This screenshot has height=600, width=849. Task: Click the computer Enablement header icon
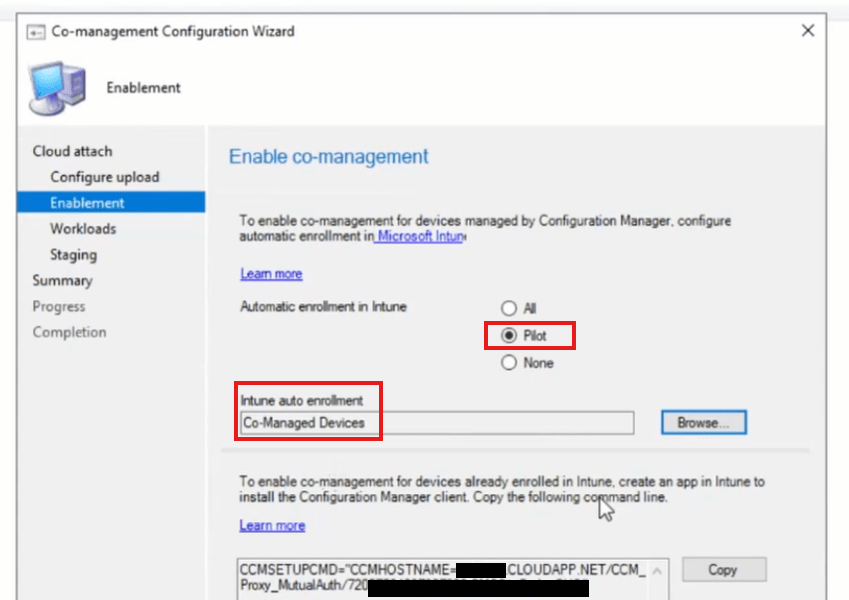pyautogui.click(x=57, y=88)
